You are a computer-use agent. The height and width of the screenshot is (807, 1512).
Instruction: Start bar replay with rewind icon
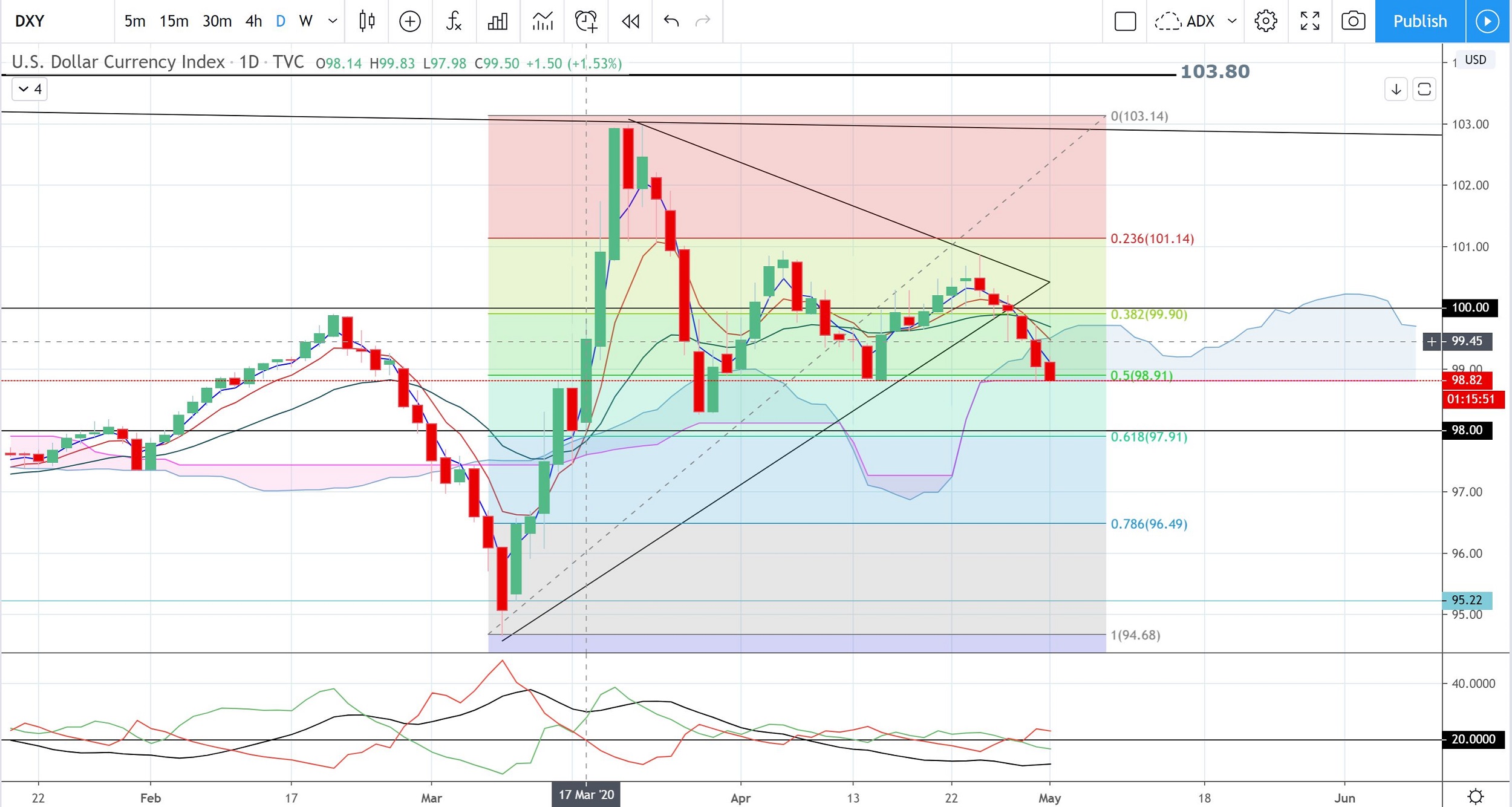pyautogui.click(x=630, y=21)
